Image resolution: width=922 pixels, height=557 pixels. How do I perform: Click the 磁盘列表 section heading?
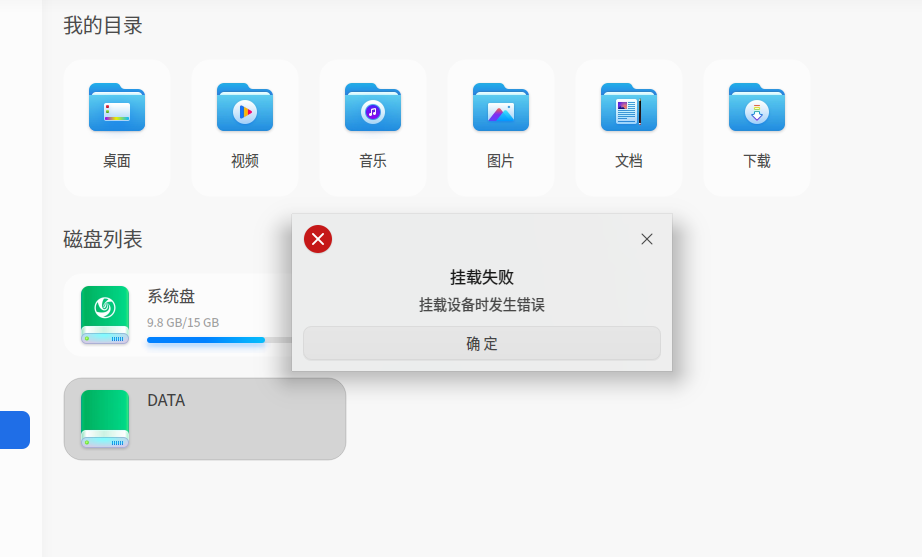[x=103, y=239]
